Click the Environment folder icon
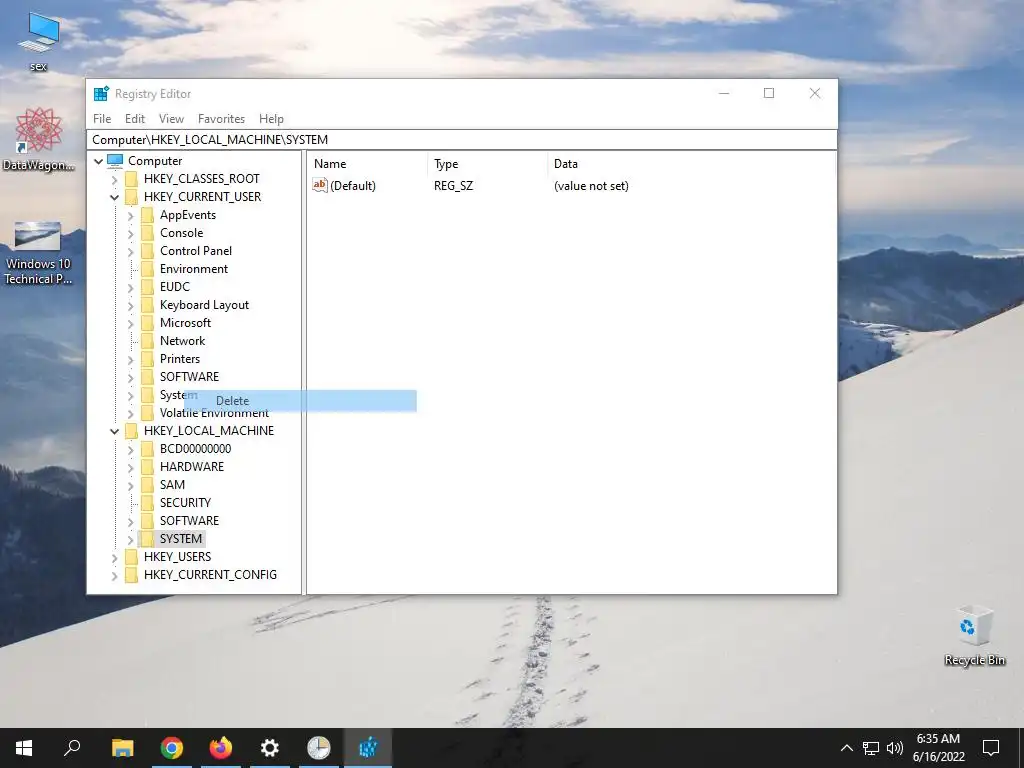The height and width of the screenshot is (768, 1024). pos(148,269)
